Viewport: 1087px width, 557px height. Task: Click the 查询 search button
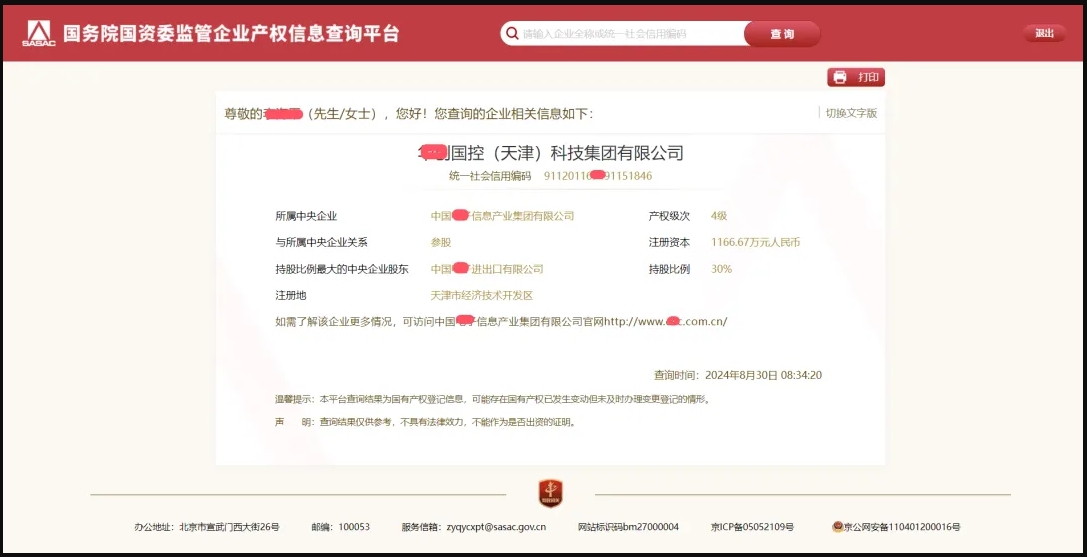[782, 33]
